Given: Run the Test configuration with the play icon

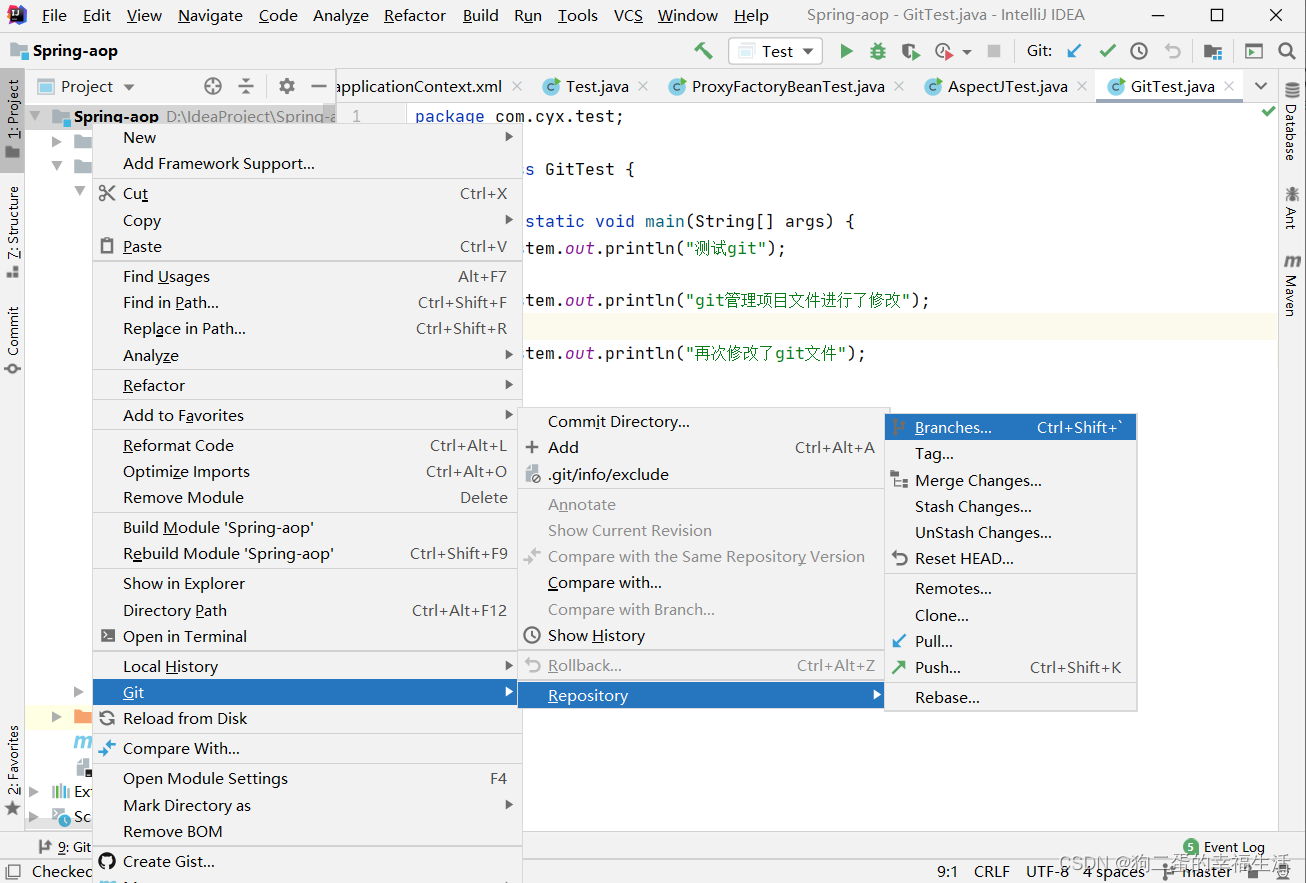Looking at the screenshot, I should [x=846, y=51].
